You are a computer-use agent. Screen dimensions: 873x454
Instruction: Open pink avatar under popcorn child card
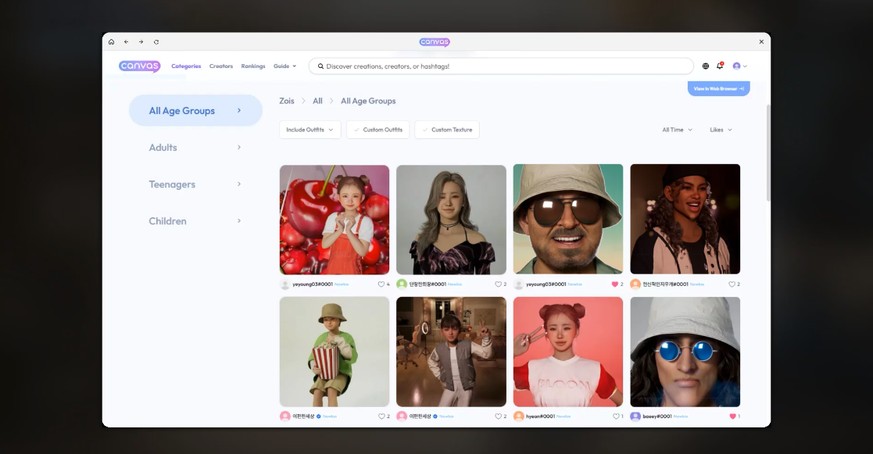point(285,416)
